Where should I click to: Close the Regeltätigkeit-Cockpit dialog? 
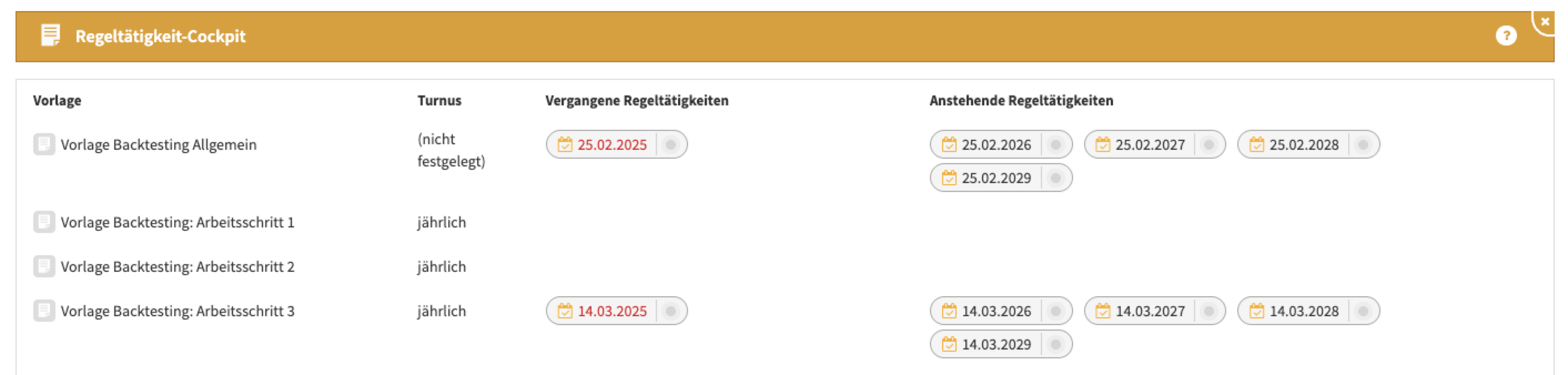[1544, 22]
